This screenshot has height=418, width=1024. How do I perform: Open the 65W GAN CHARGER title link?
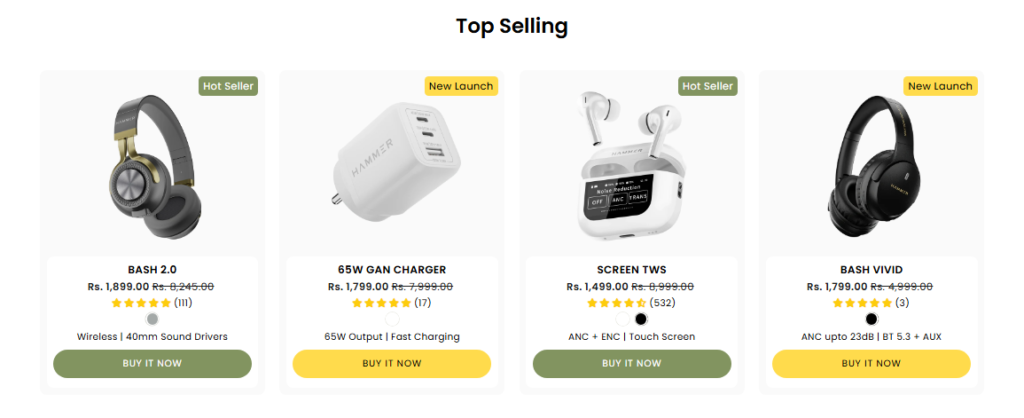coord(392,270)
